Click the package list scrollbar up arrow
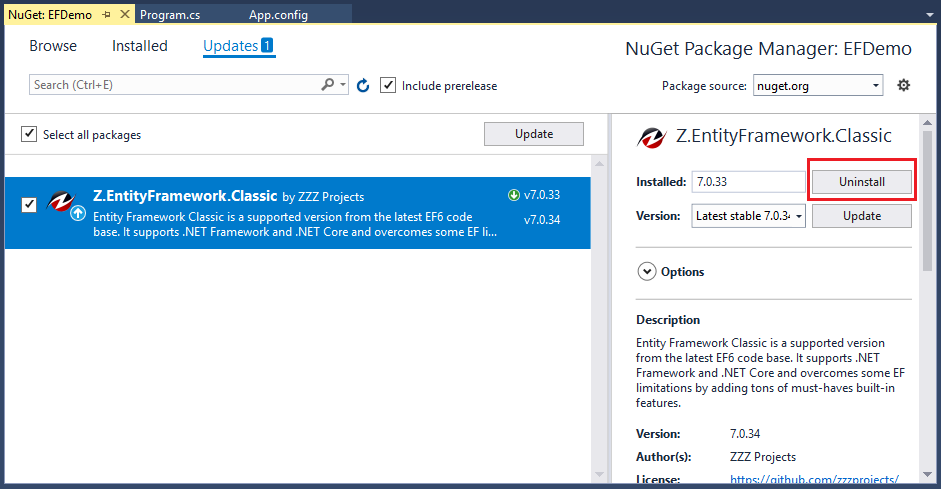941x489 pixels. (x=599, y=163)
